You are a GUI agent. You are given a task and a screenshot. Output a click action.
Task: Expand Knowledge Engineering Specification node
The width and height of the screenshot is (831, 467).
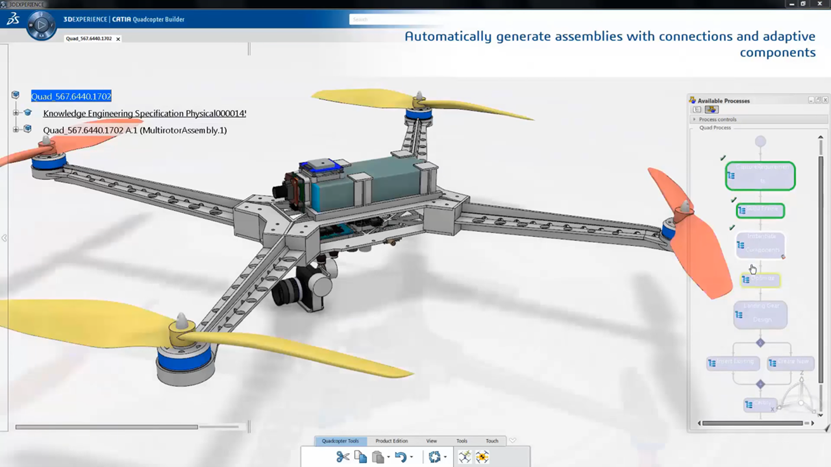[x=16, y=113]
